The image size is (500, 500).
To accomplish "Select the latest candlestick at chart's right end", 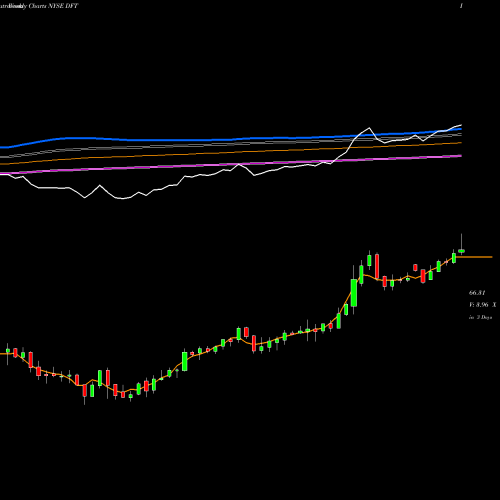I will (462, 251).
